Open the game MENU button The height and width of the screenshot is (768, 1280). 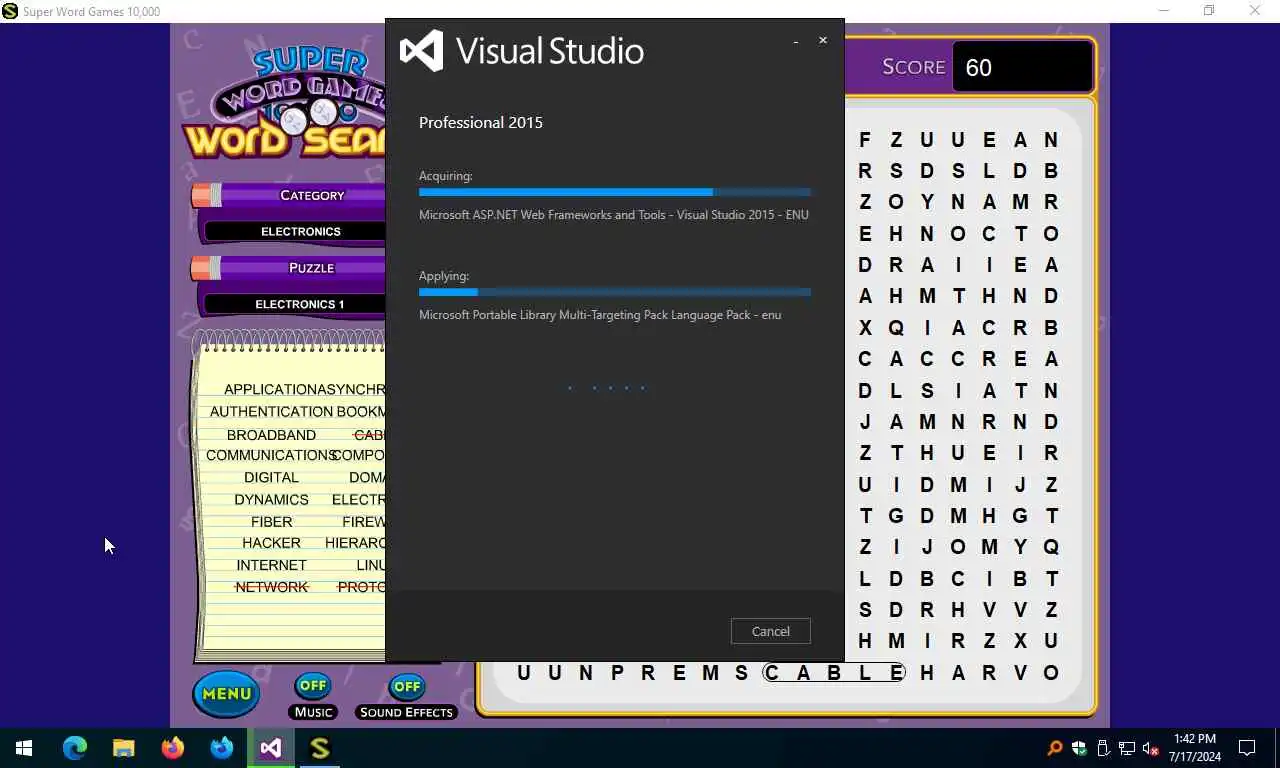click(227, 693)
